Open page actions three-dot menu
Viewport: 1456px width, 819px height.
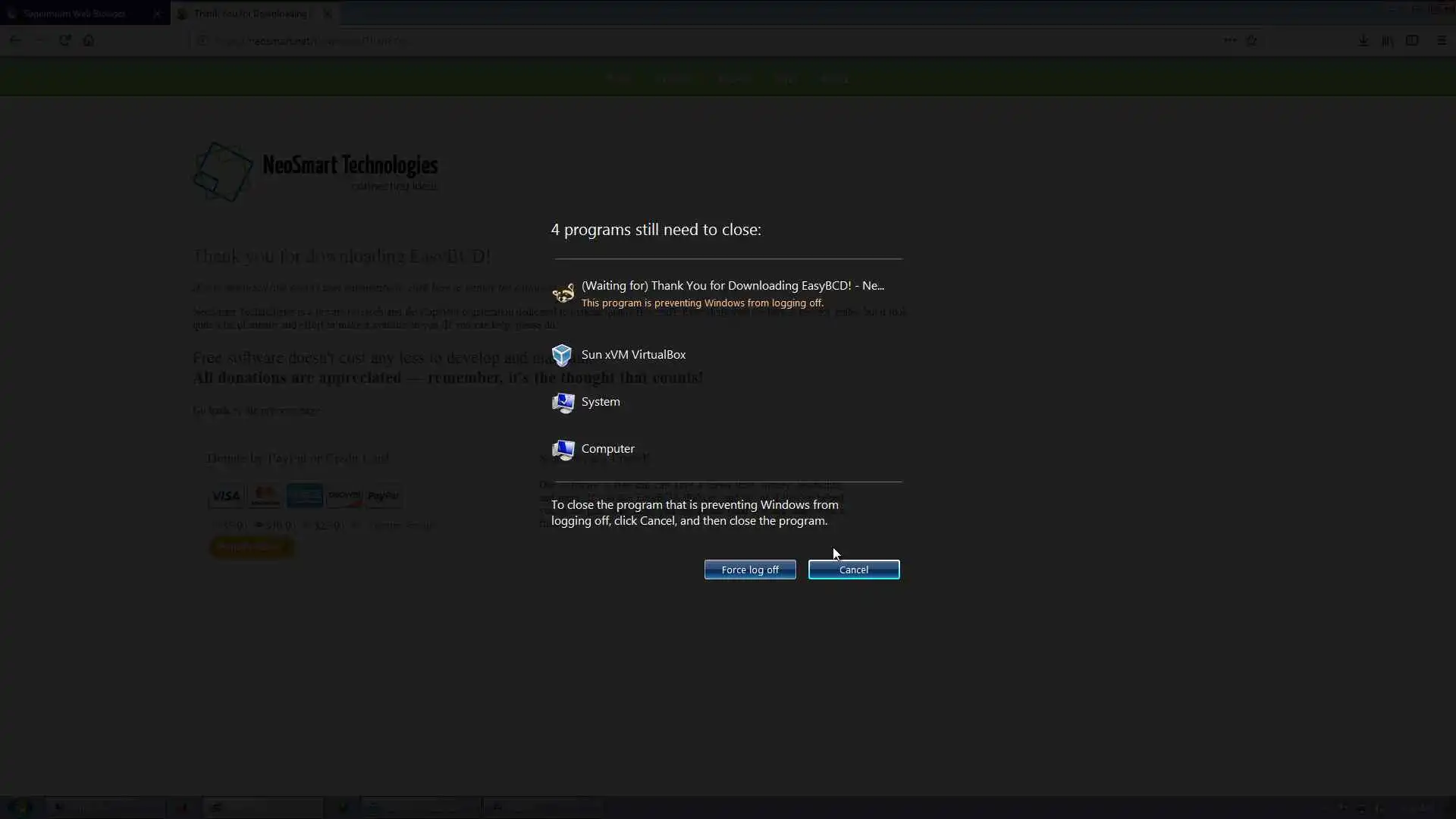click(1229, 40)
